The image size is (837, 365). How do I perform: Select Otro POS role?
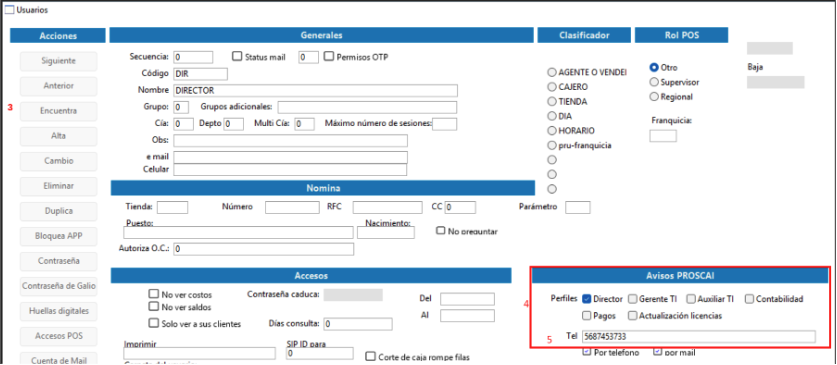click(653, 68)
